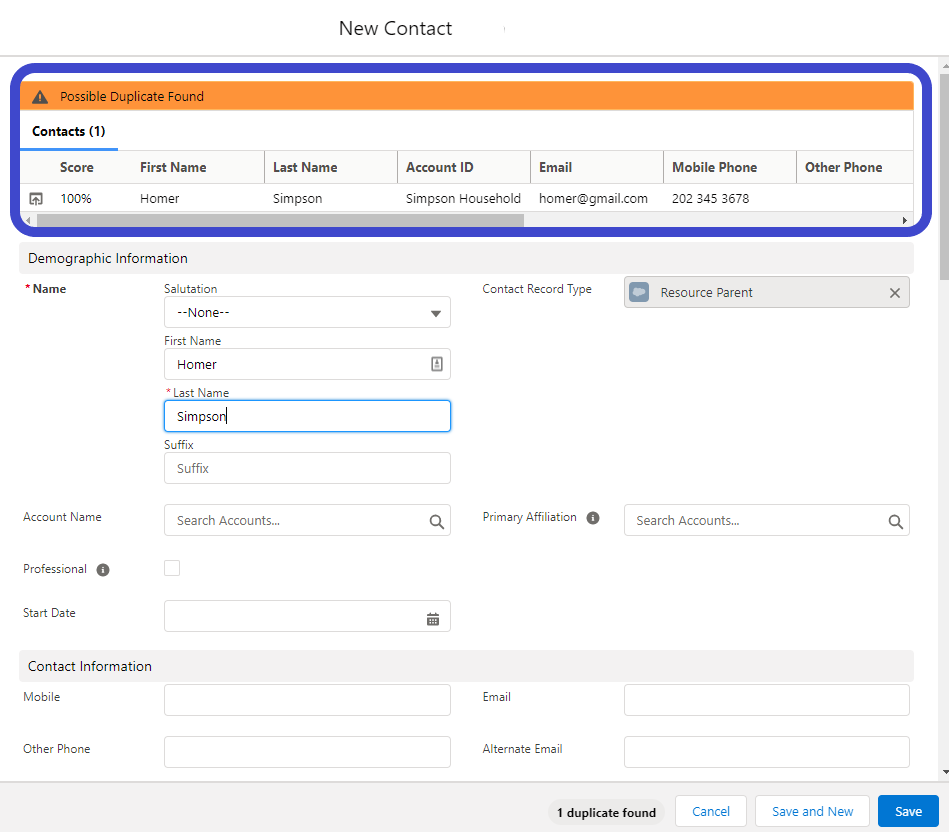Click the Mobile input field
The width and height of the screenshot is (949, 832).
(307, 700)
